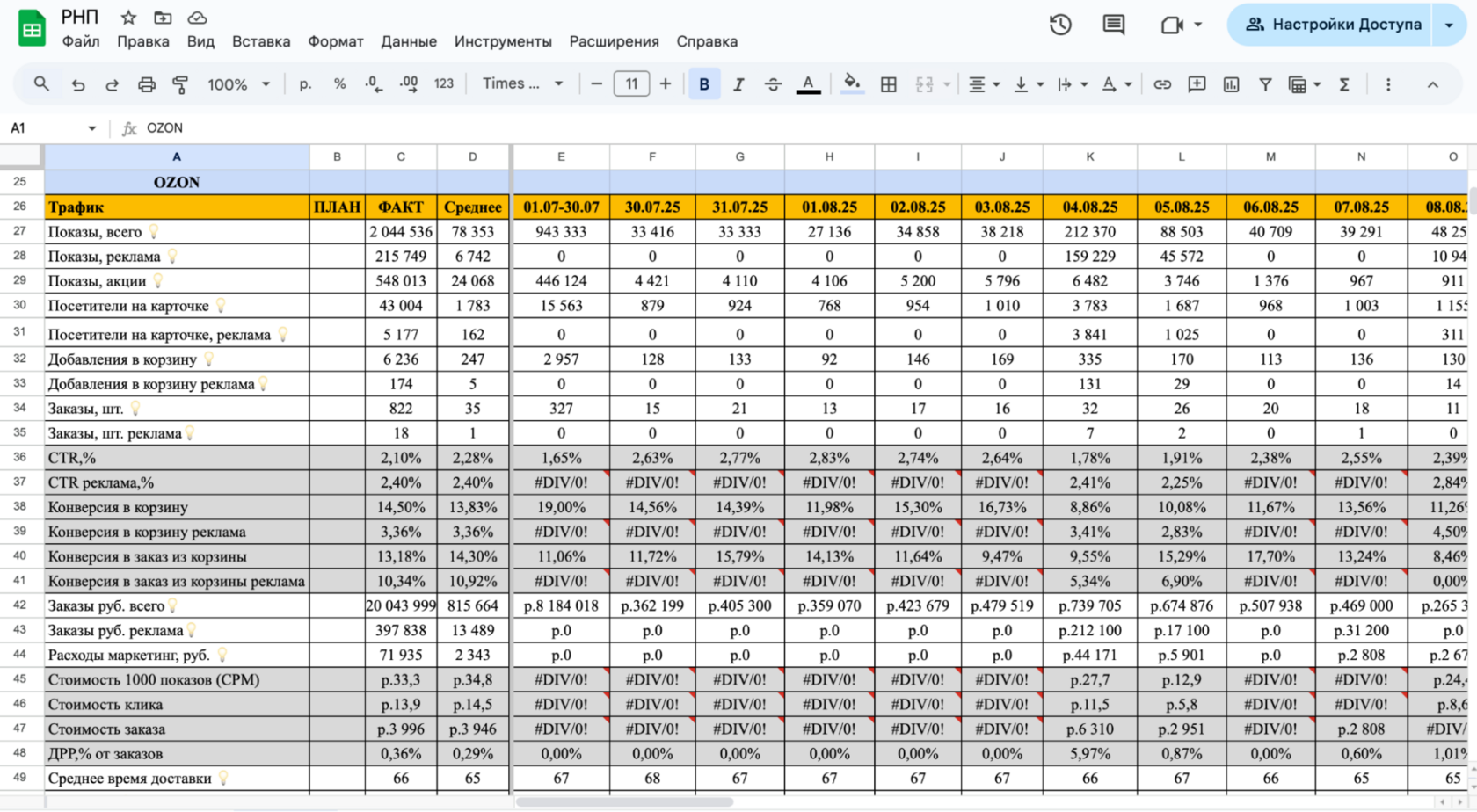Image resolution: width=1477 pixels, height=812 pixels.
Task: Expand the horizontal align options
Action: 996,84
